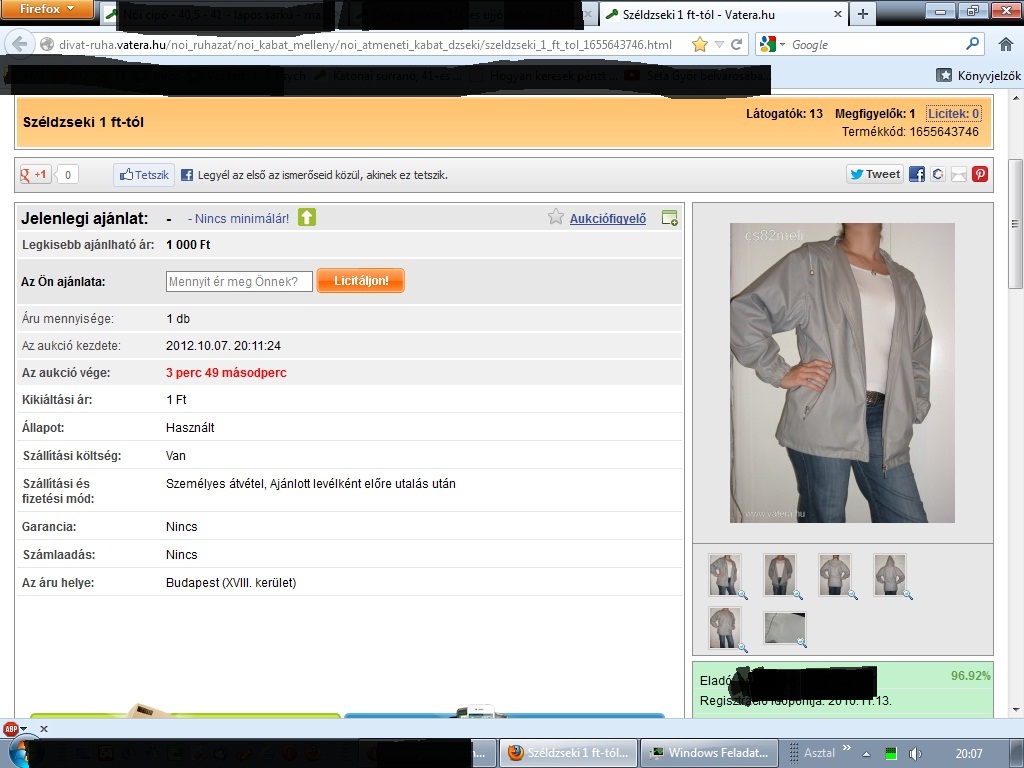Focus the Mennyit ér meg Önnek bid field

(239, 281)
